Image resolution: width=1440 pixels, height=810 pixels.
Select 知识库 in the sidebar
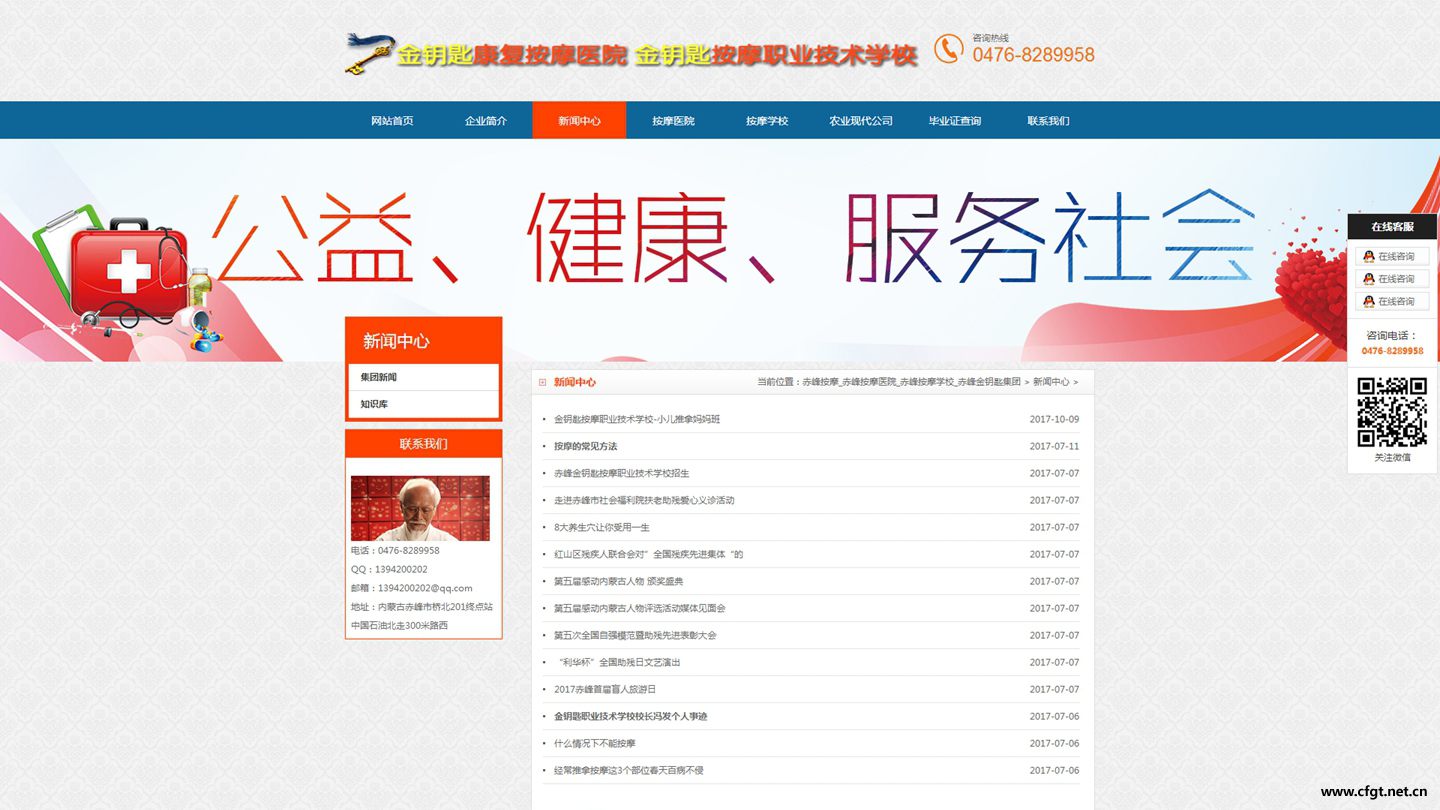point(374,404)
